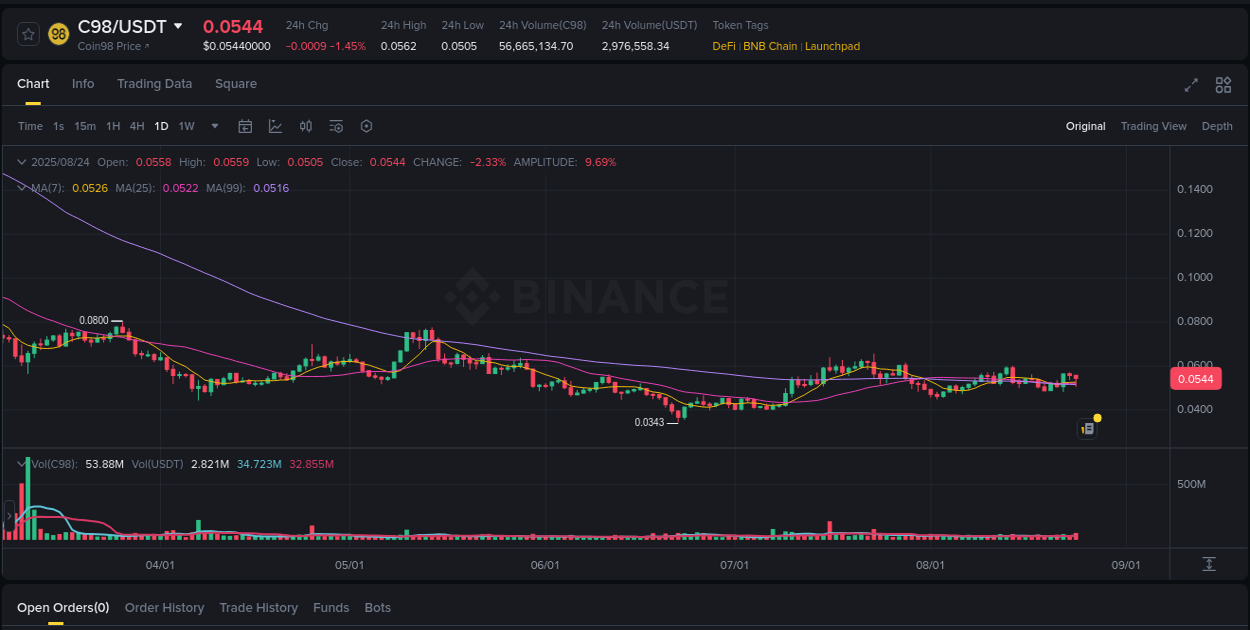Screen dimensions: 1250x630
Task: Collapse the Volume indicator chevron
Action: (x=22, y=463)
